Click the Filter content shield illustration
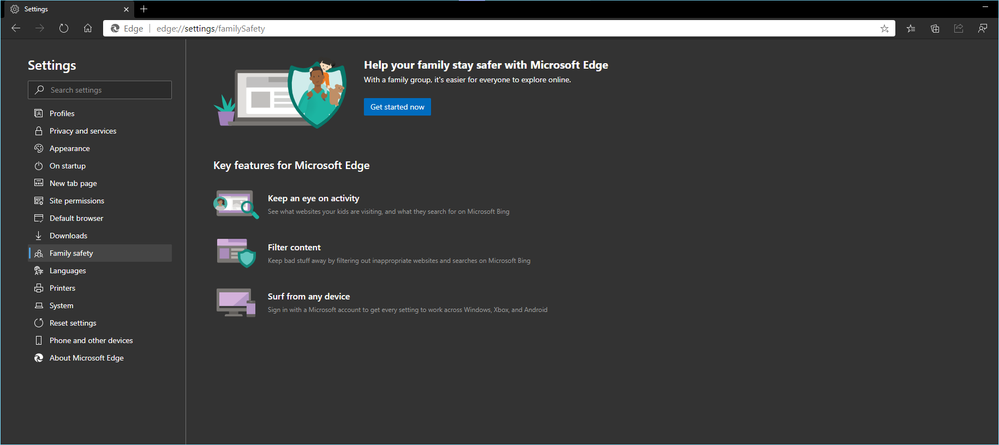The width and height of the screenshot is (999, 445). pyautogui.click(x=236, y=253)
